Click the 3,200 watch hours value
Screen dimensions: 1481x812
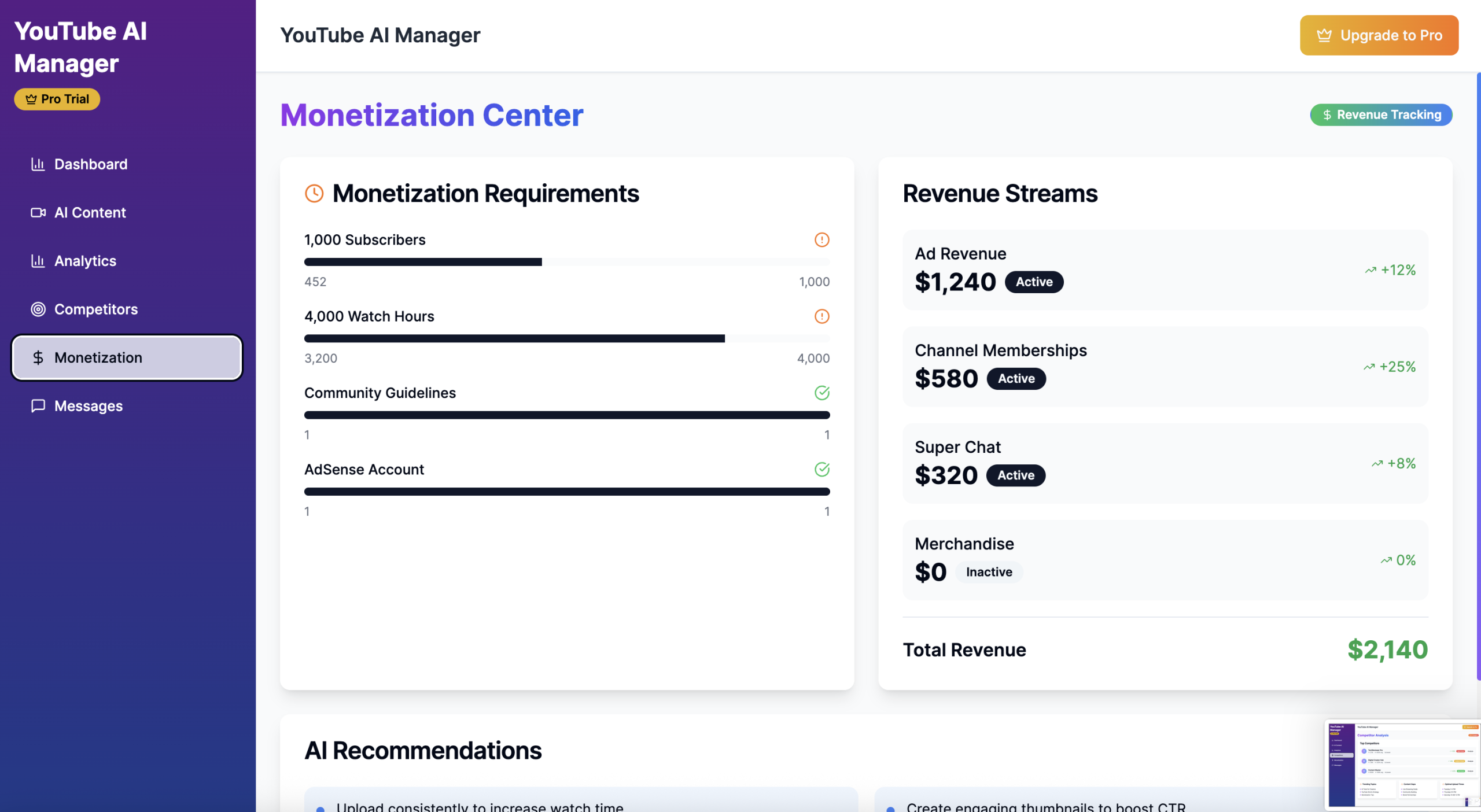pyautogui.click(x=320, y=358)
